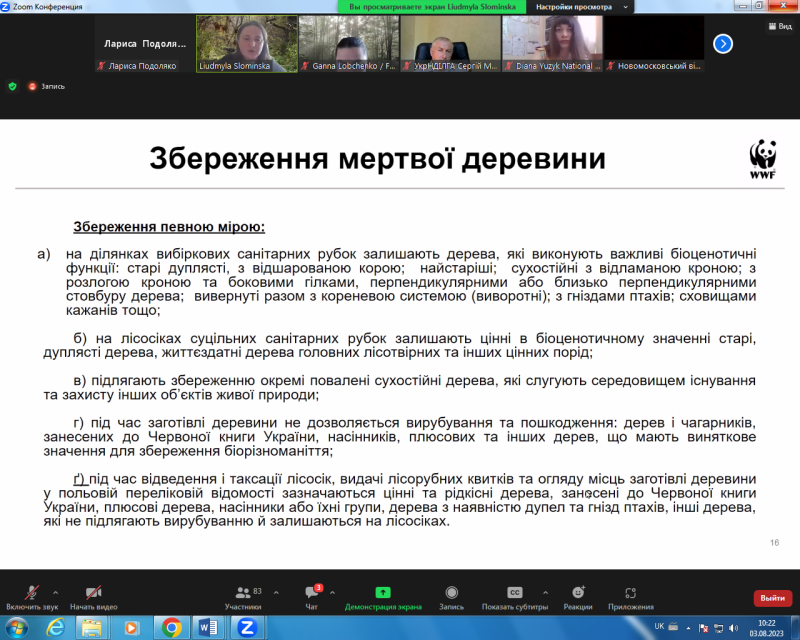Start camera with Начать видео button
Viewport: 800px width, 640px height.
coord(94,593)
